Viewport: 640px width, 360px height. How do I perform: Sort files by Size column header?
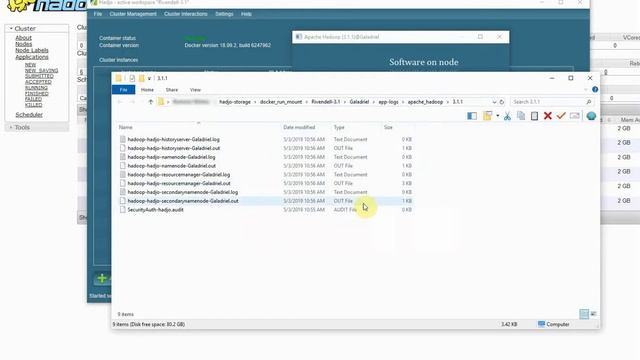(388, 127)
